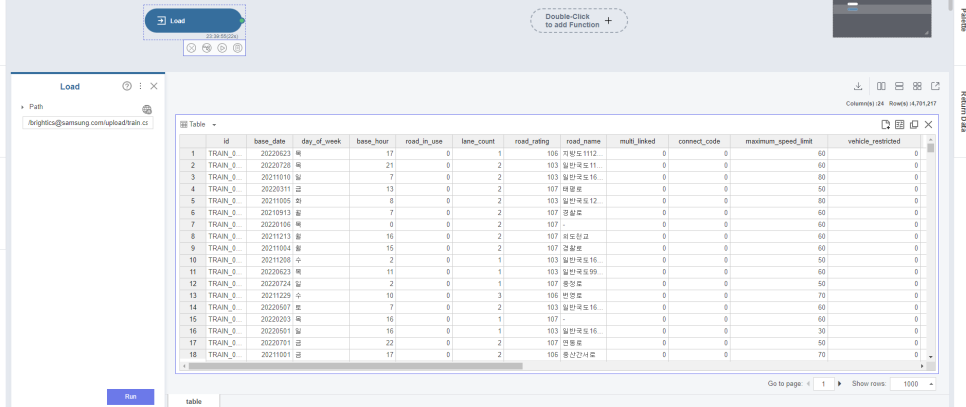The image size is (966, 407).
Task: Select the base_date cell 20210913
Action: 269,212
